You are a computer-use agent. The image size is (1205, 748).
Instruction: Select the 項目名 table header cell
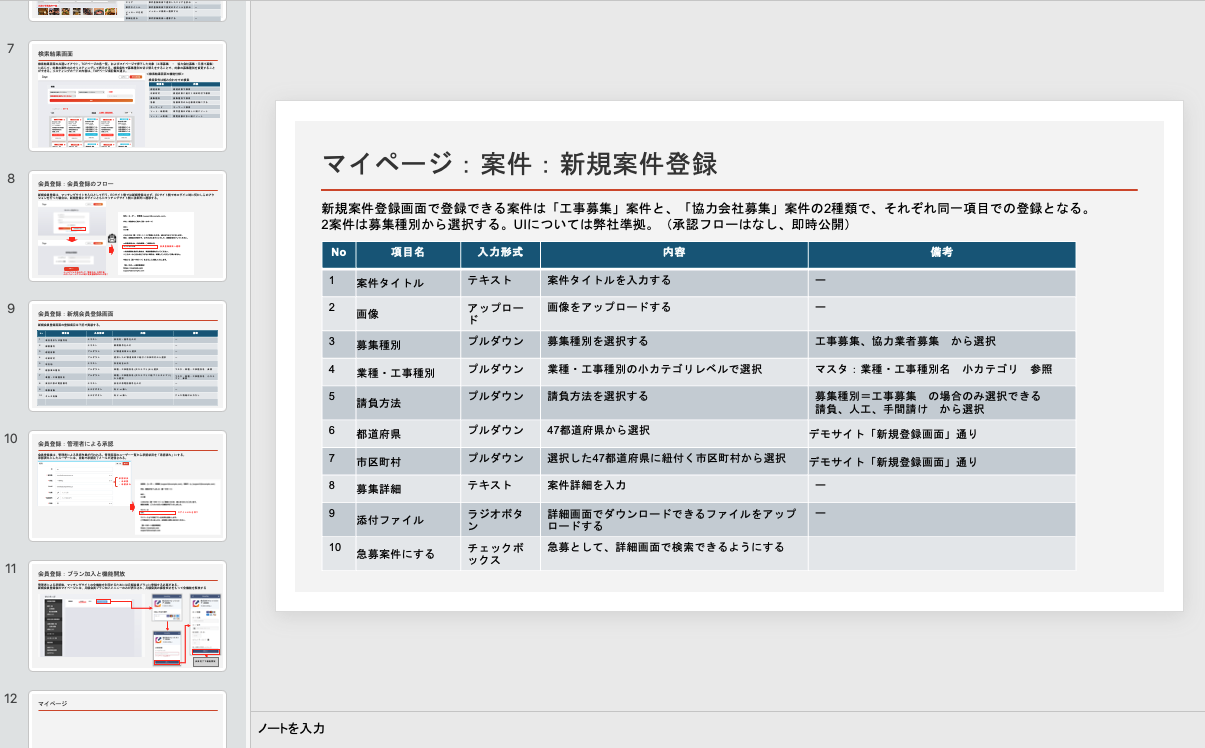[407, 254]
